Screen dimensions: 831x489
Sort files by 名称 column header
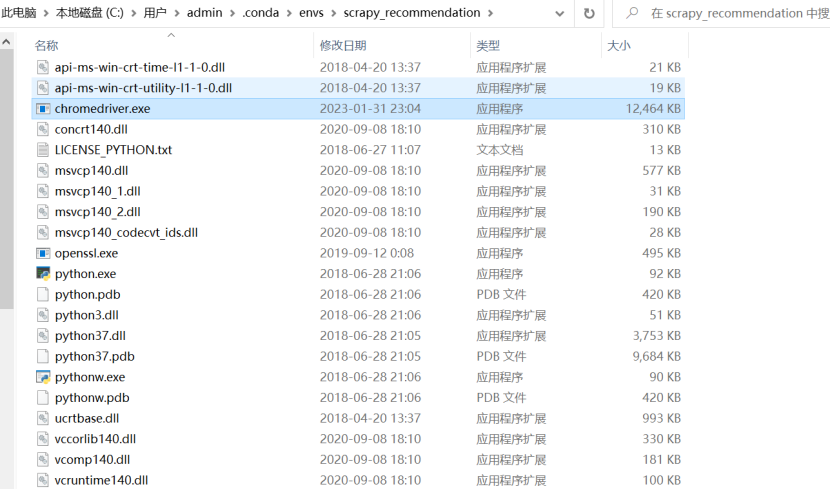click(47, 46)
